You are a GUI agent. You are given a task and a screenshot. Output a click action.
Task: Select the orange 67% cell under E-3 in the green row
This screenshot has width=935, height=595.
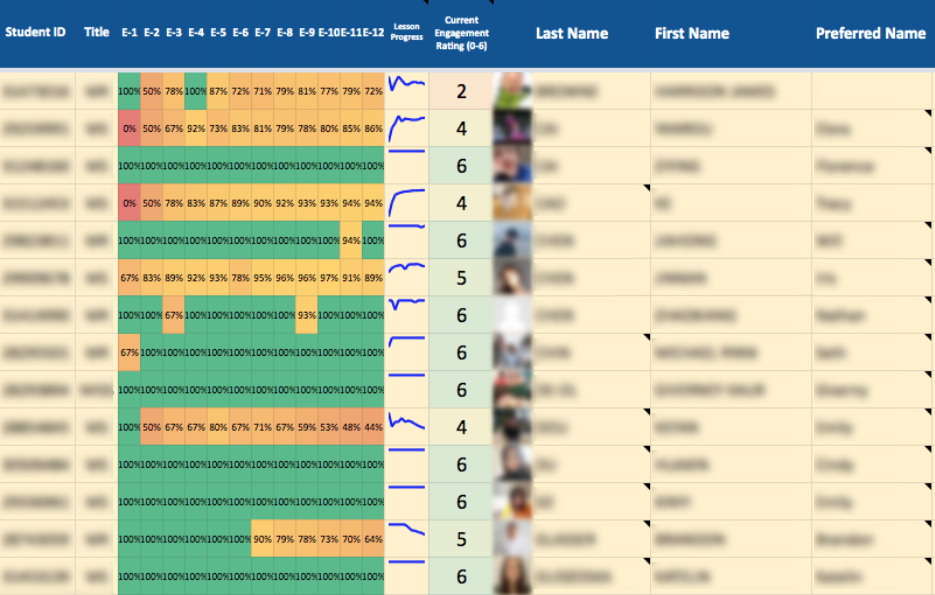click(x=174, y=315)
